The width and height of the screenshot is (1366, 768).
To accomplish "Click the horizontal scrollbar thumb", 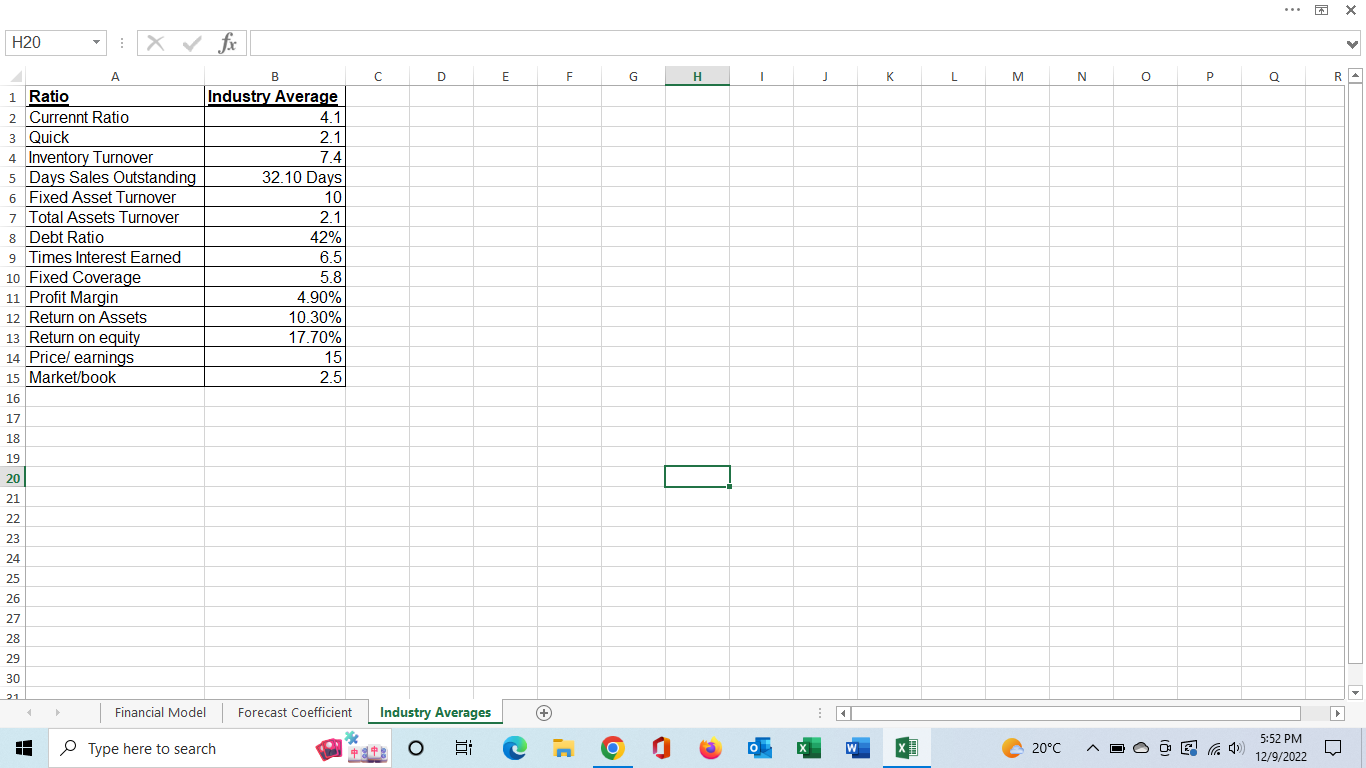I will coord(1076,714).
